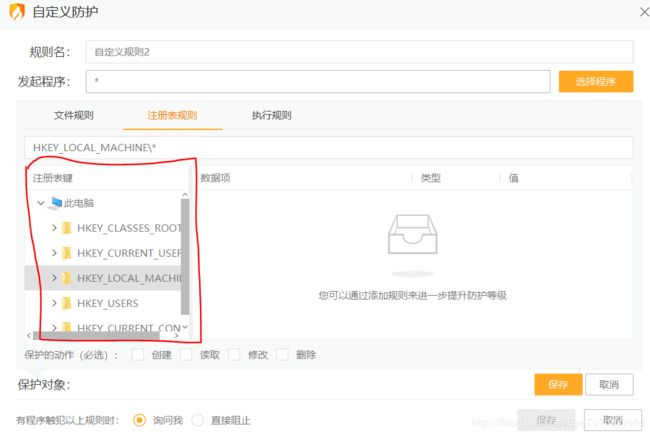Expand the HKEY_USERS node
This screenshot has width=650, height=435.
coord(54,303)
